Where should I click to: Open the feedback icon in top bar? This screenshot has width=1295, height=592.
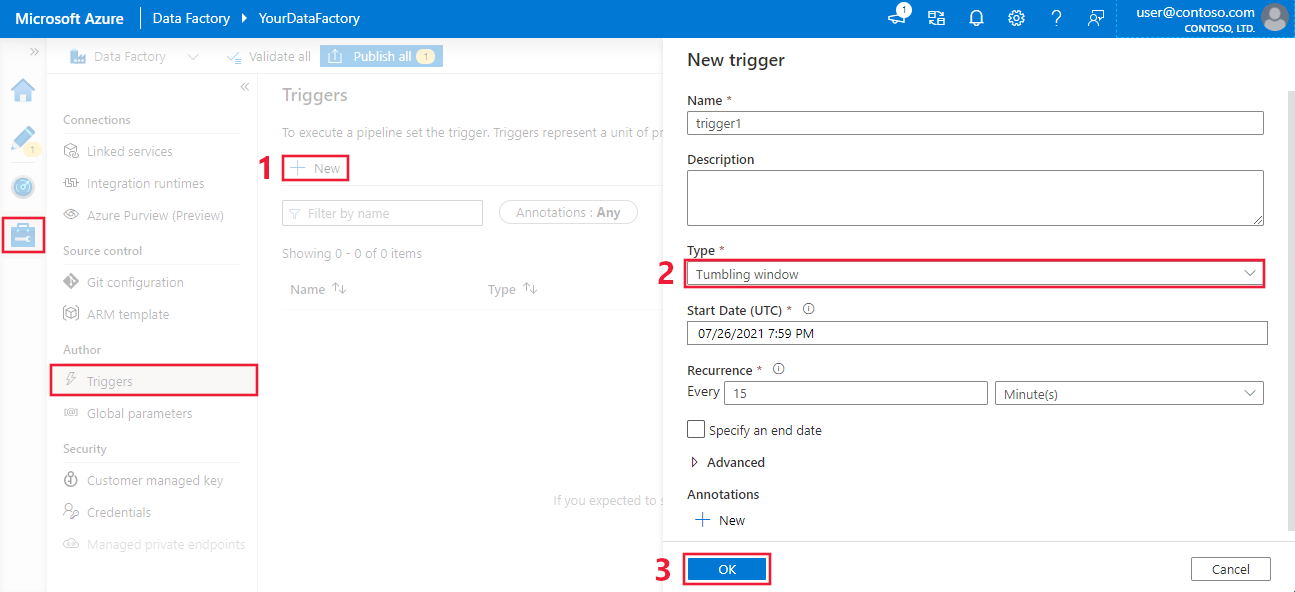pyautogui.click(x=1095, y=17)
